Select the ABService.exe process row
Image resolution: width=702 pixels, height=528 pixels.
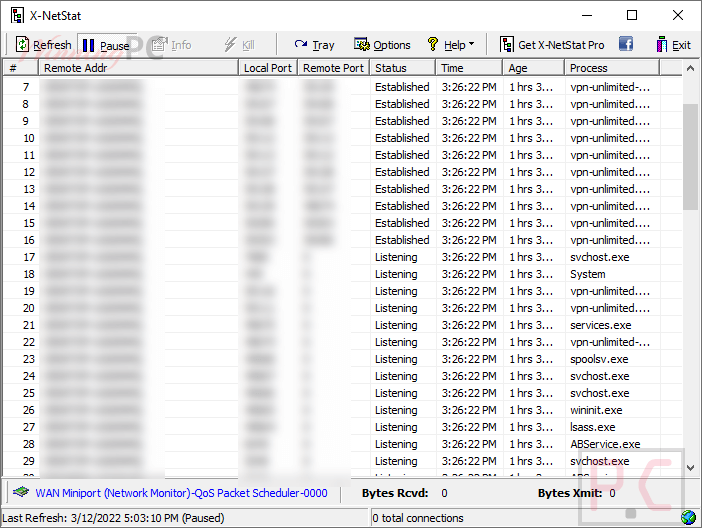tap(342, 444)
